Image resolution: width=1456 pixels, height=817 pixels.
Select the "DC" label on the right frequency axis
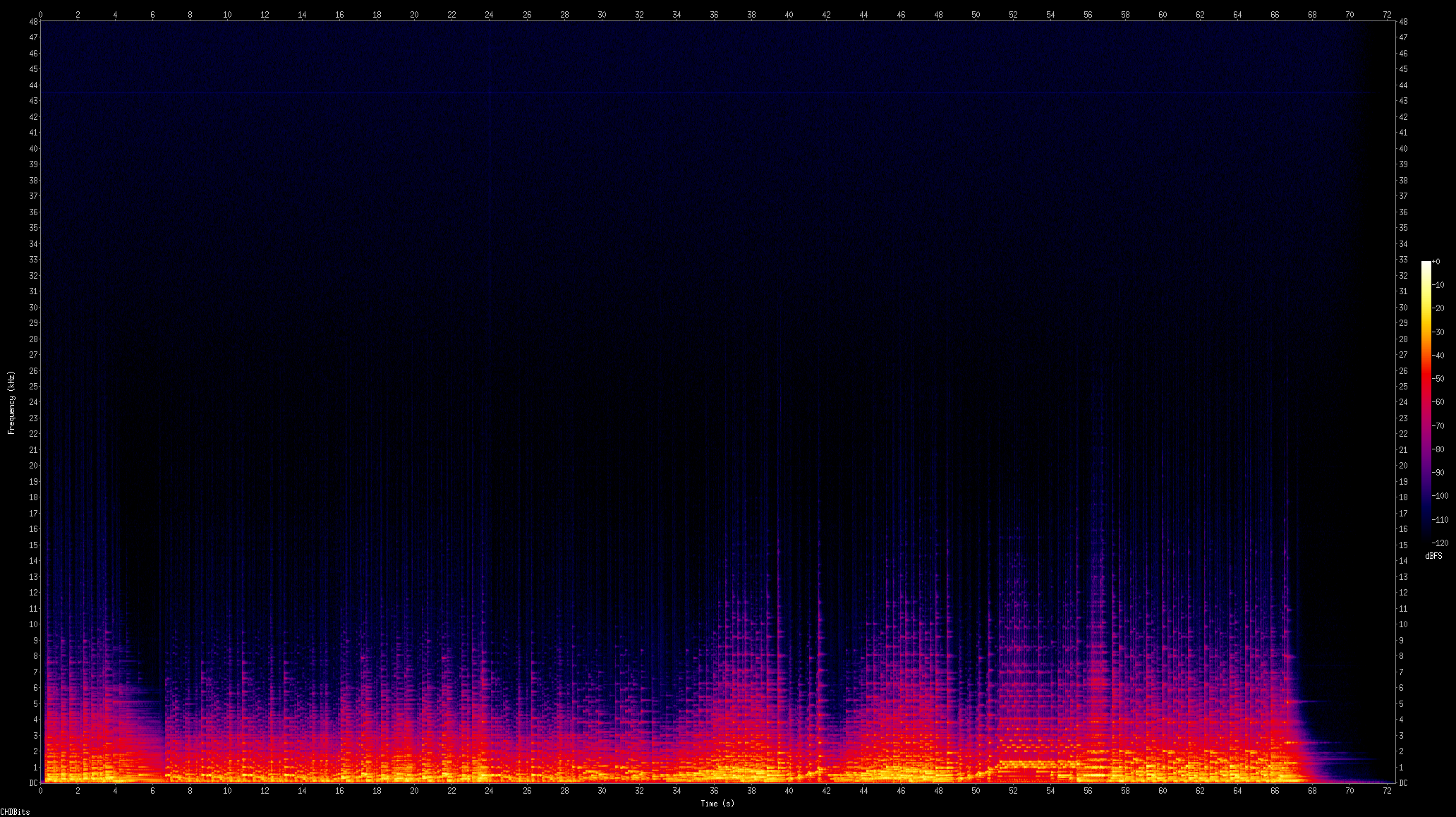click(1404, 783)
